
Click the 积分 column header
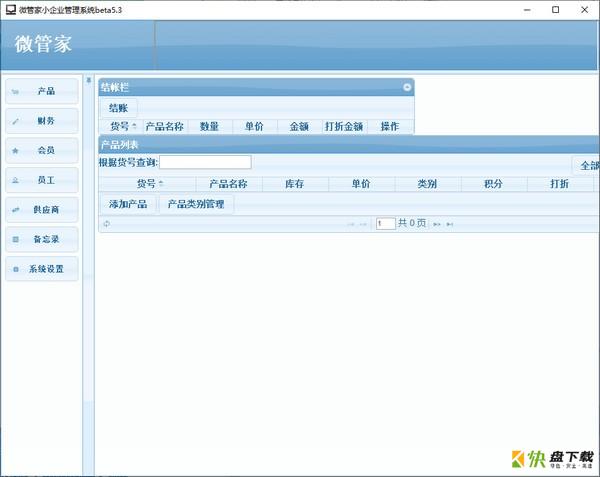tap(494, 184)
